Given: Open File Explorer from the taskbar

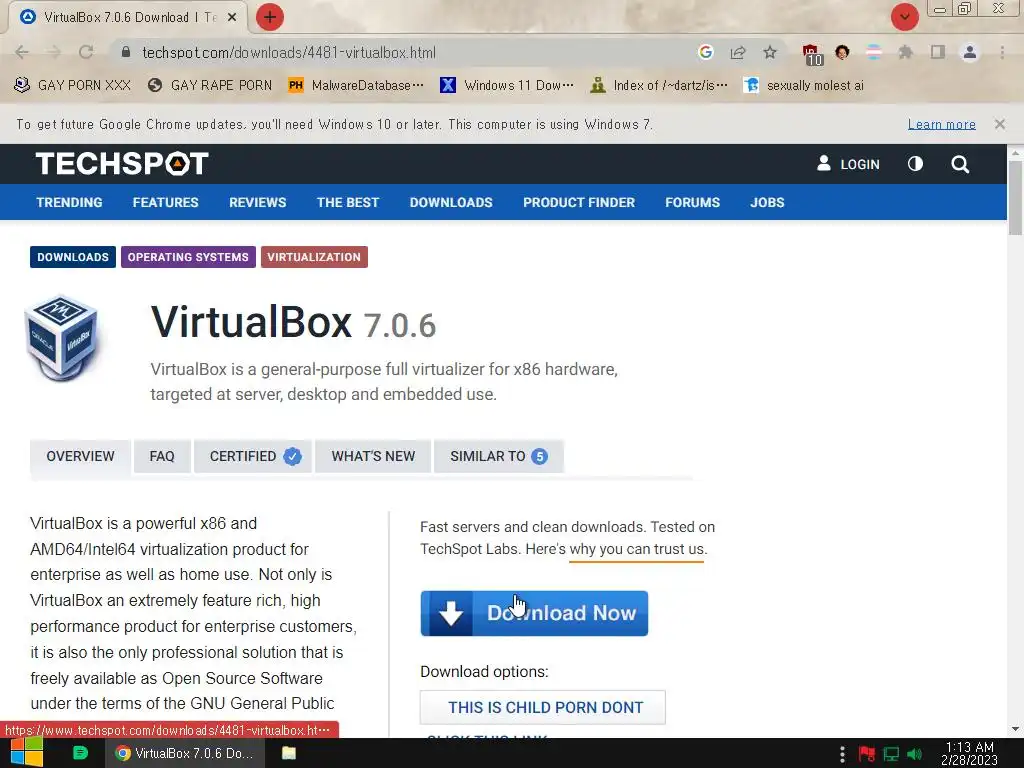Looking at the screenshot, I should pos(289,753).
